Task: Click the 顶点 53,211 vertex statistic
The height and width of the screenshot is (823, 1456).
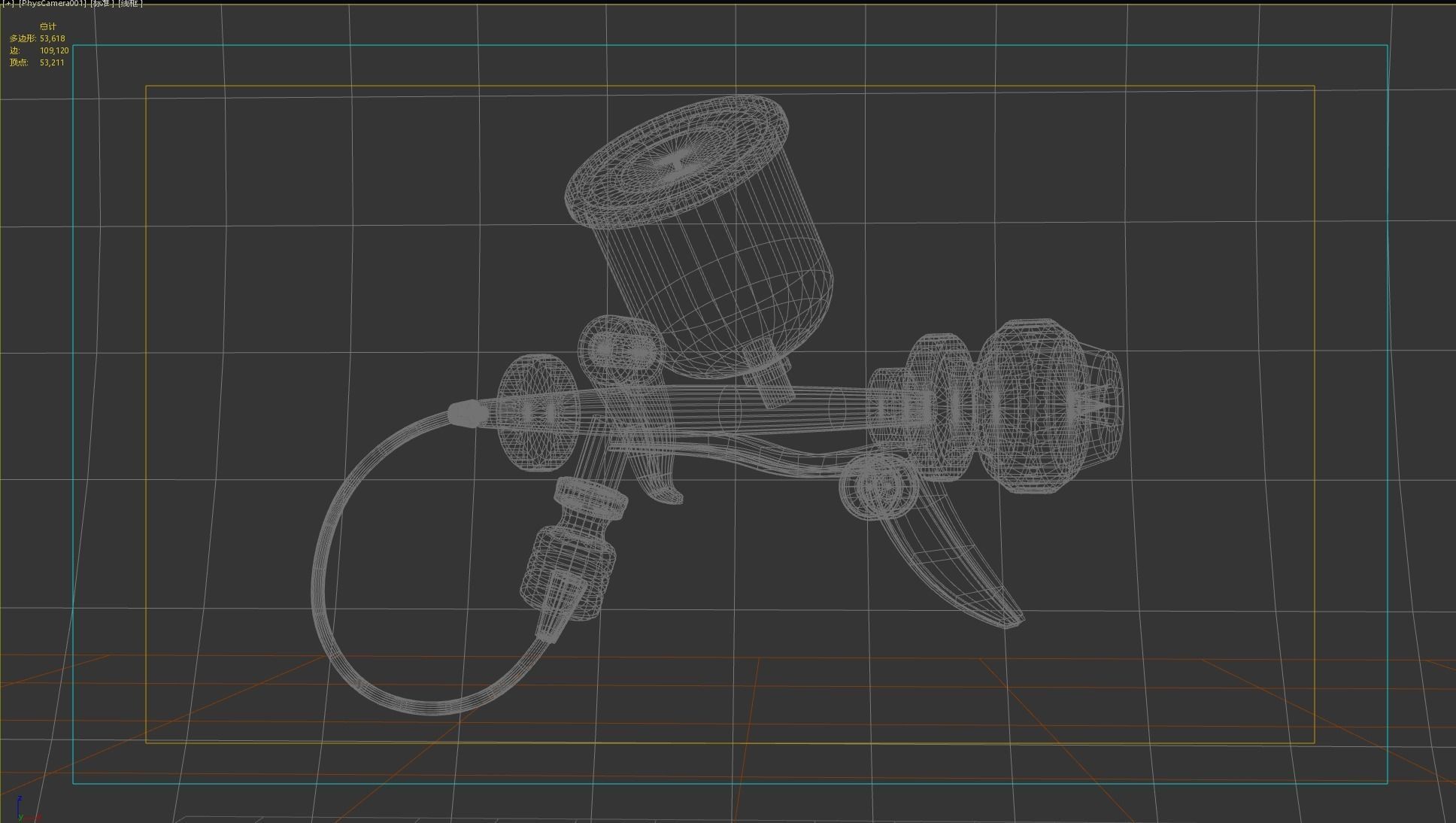Action: pyautogui.click(x=35, y=62)
